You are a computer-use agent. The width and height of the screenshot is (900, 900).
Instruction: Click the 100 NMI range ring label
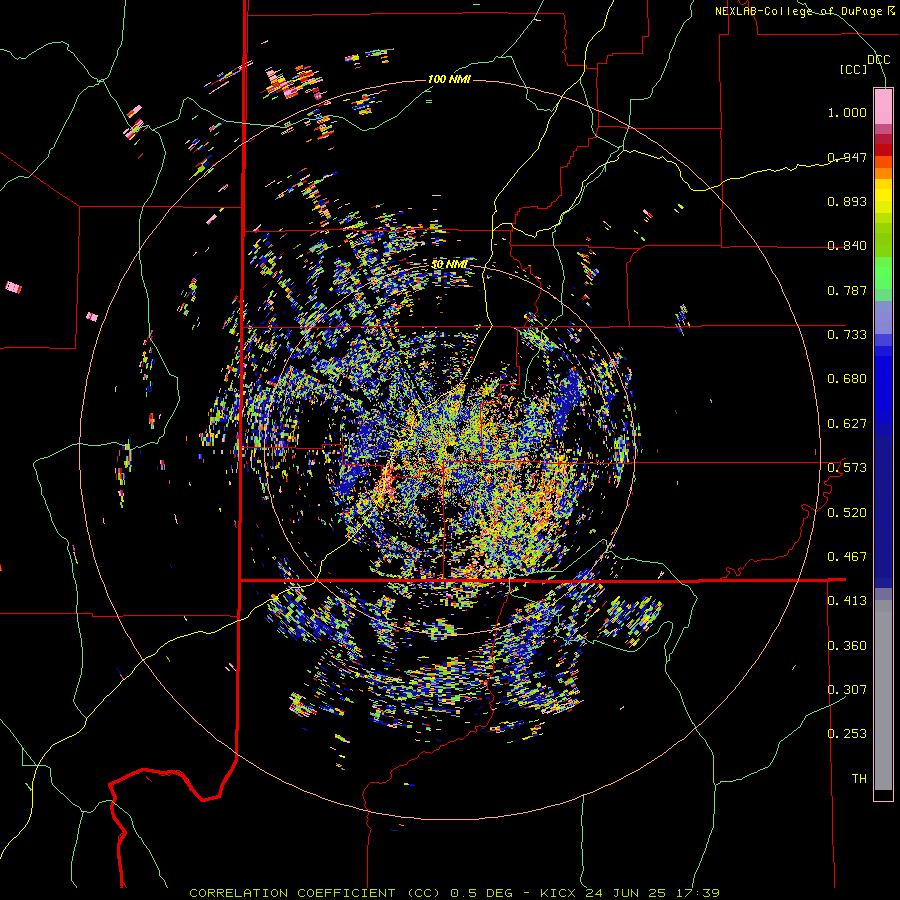pyautogui.click(x=449, y=79)
